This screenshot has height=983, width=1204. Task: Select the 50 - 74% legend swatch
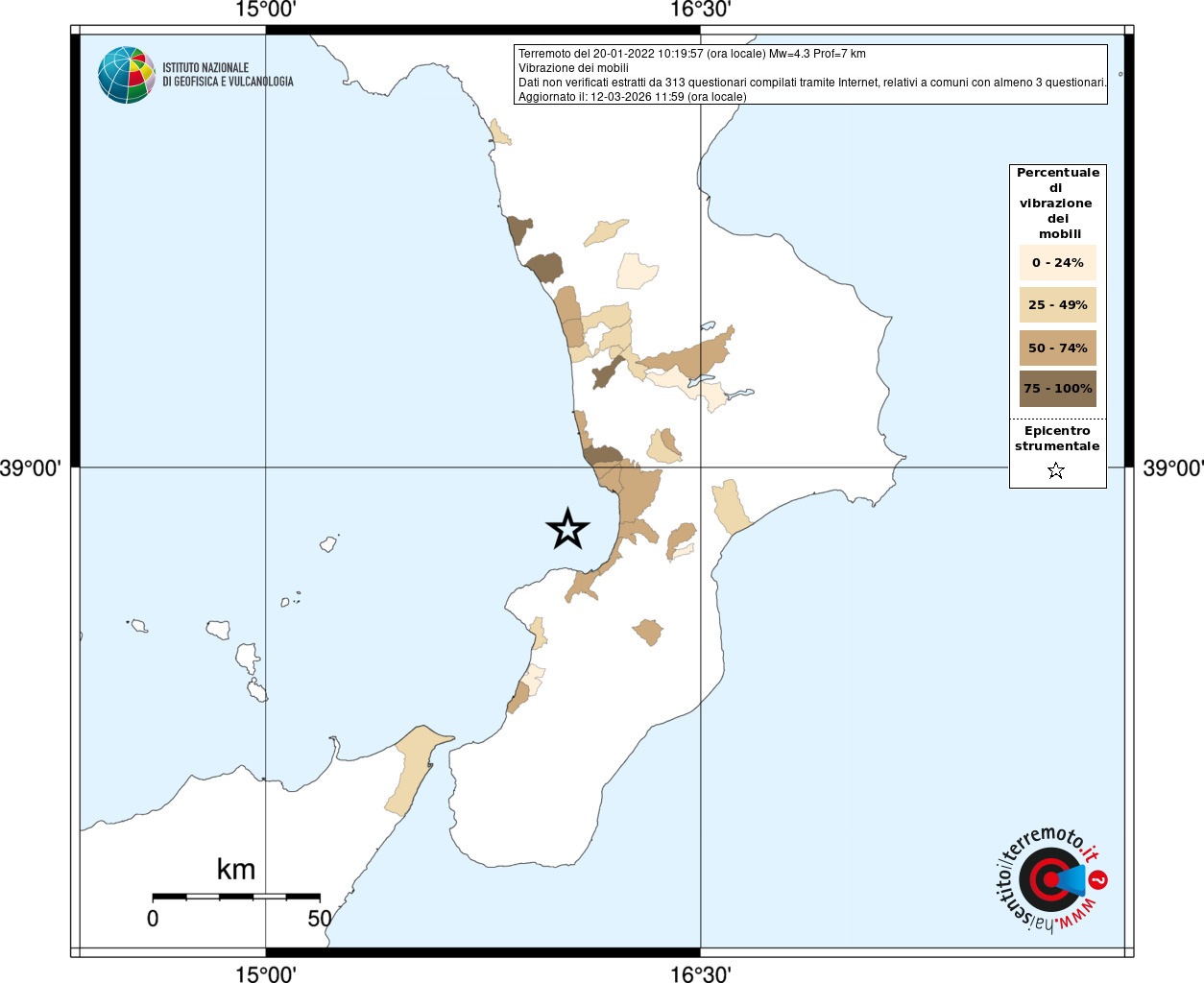[x=1057, y=348]
